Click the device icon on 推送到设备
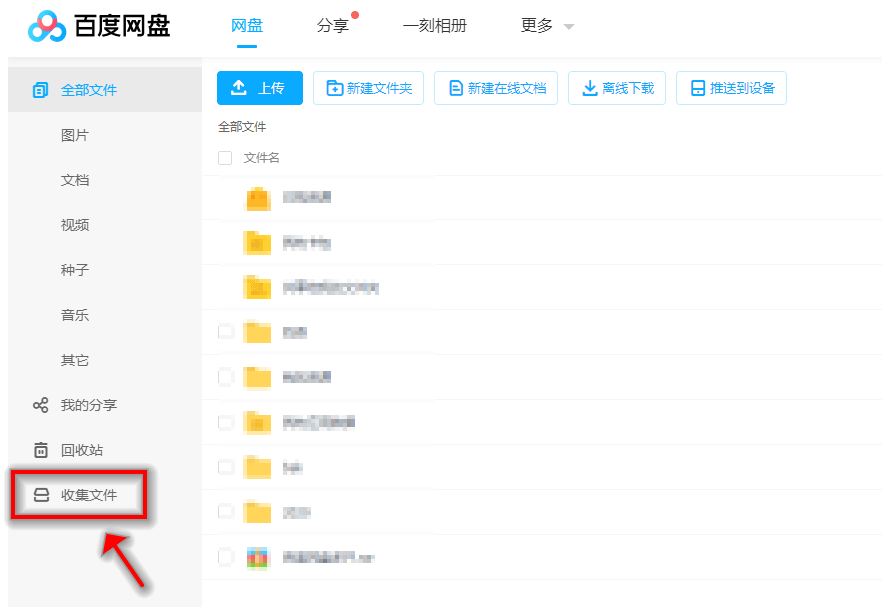882x607 pixels. 697,88
